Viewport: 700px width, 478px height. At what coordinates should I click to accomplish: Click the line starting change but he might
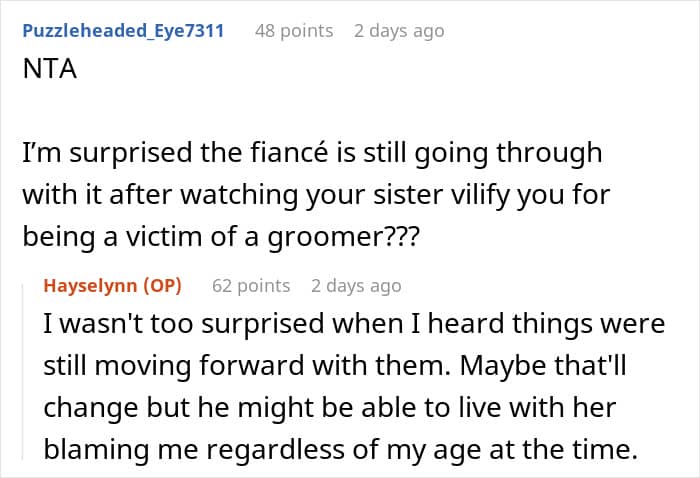click(x=330, y=407)
